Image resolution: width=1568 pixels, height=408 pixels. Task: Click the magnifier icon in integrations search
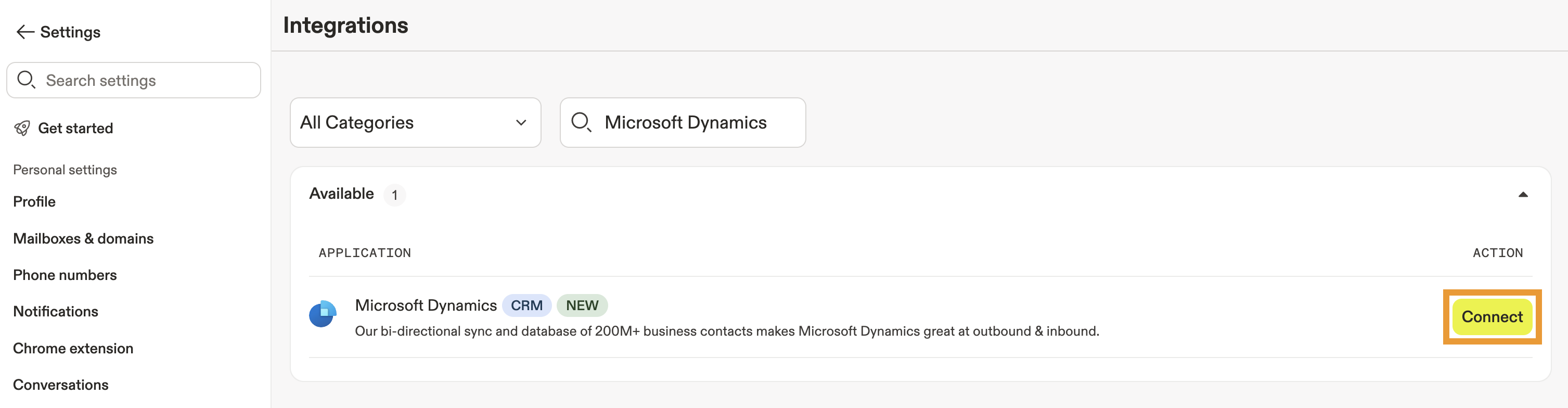[581, 122]
